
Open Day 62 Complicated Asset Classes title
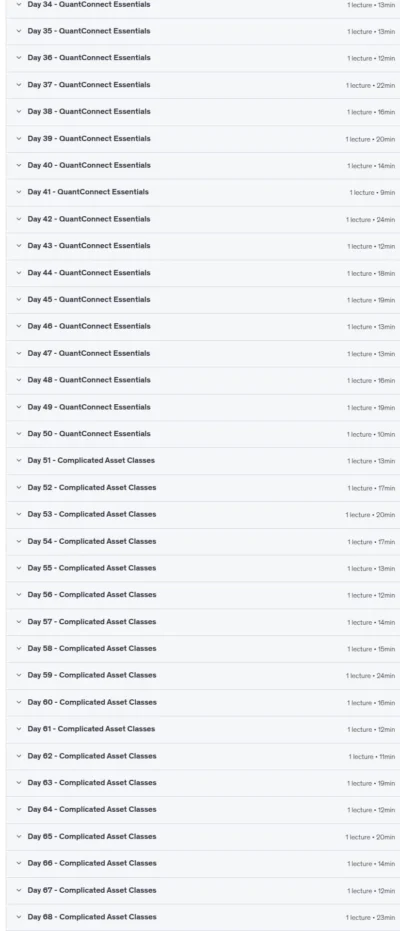point(92,756)
